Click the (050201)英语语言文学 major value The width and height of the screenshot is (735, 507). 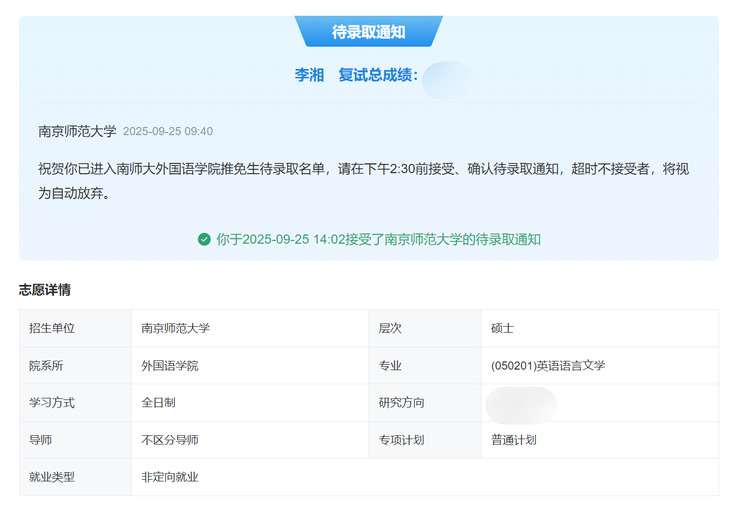click(548, 365)
